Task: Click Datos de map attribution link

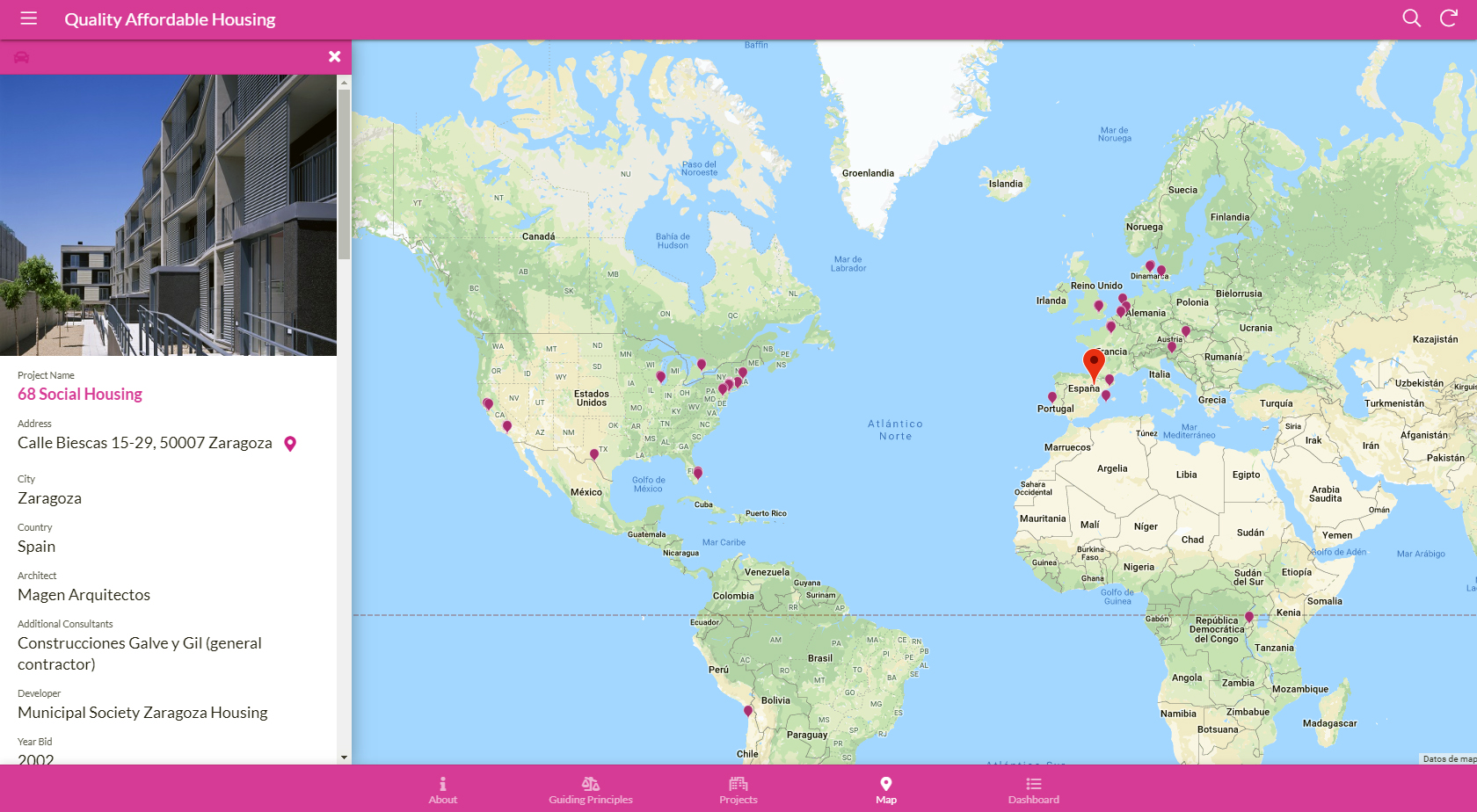Action: (x=1449, y=758)
